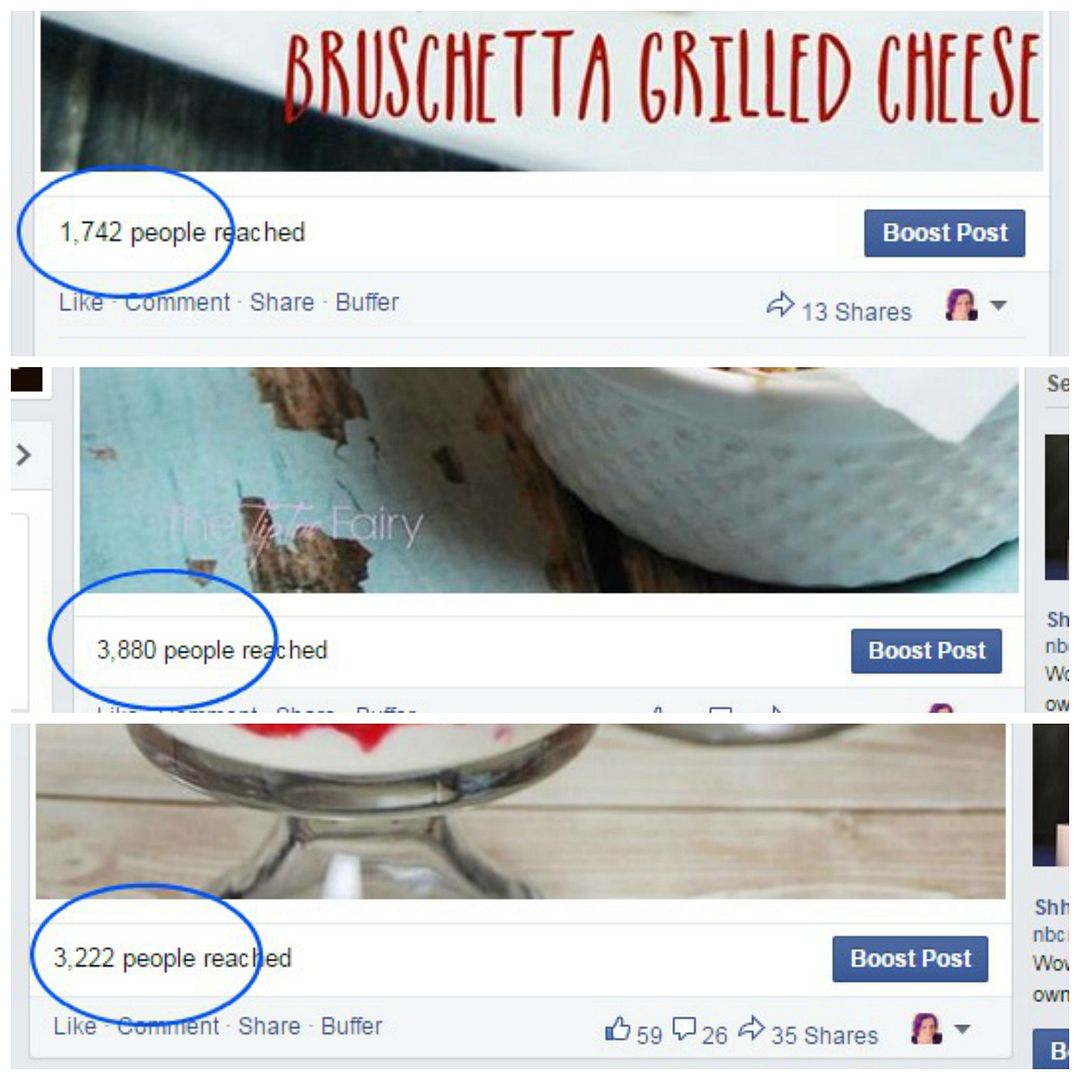1080x1080 pixels.
Task: Expand the dropdown arrow next to top post avatar
Action: [x=999, y=304]
